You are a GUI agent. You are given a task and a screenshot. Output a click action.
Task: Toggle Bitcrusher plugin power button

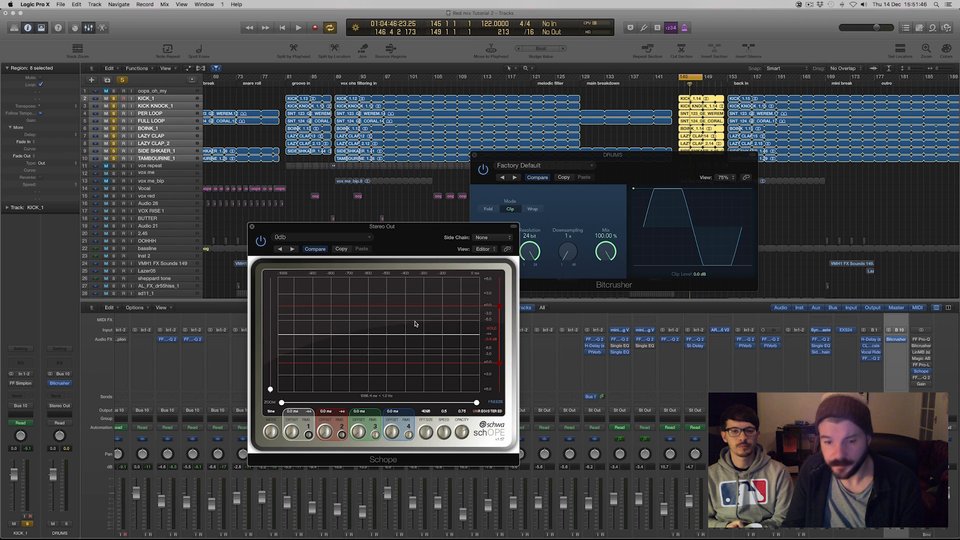point(483,170)
